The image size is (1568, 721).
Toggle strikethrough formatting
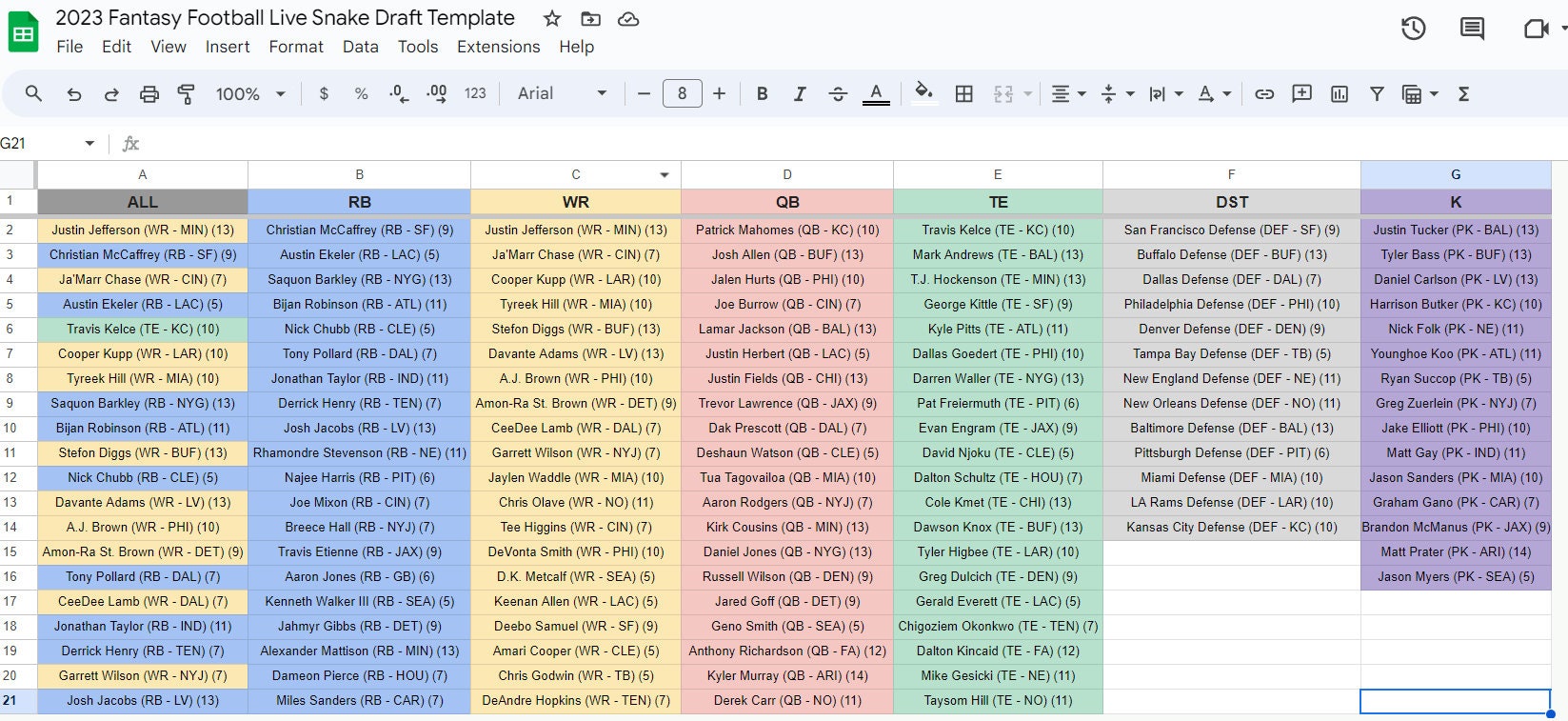click(838, 93)
